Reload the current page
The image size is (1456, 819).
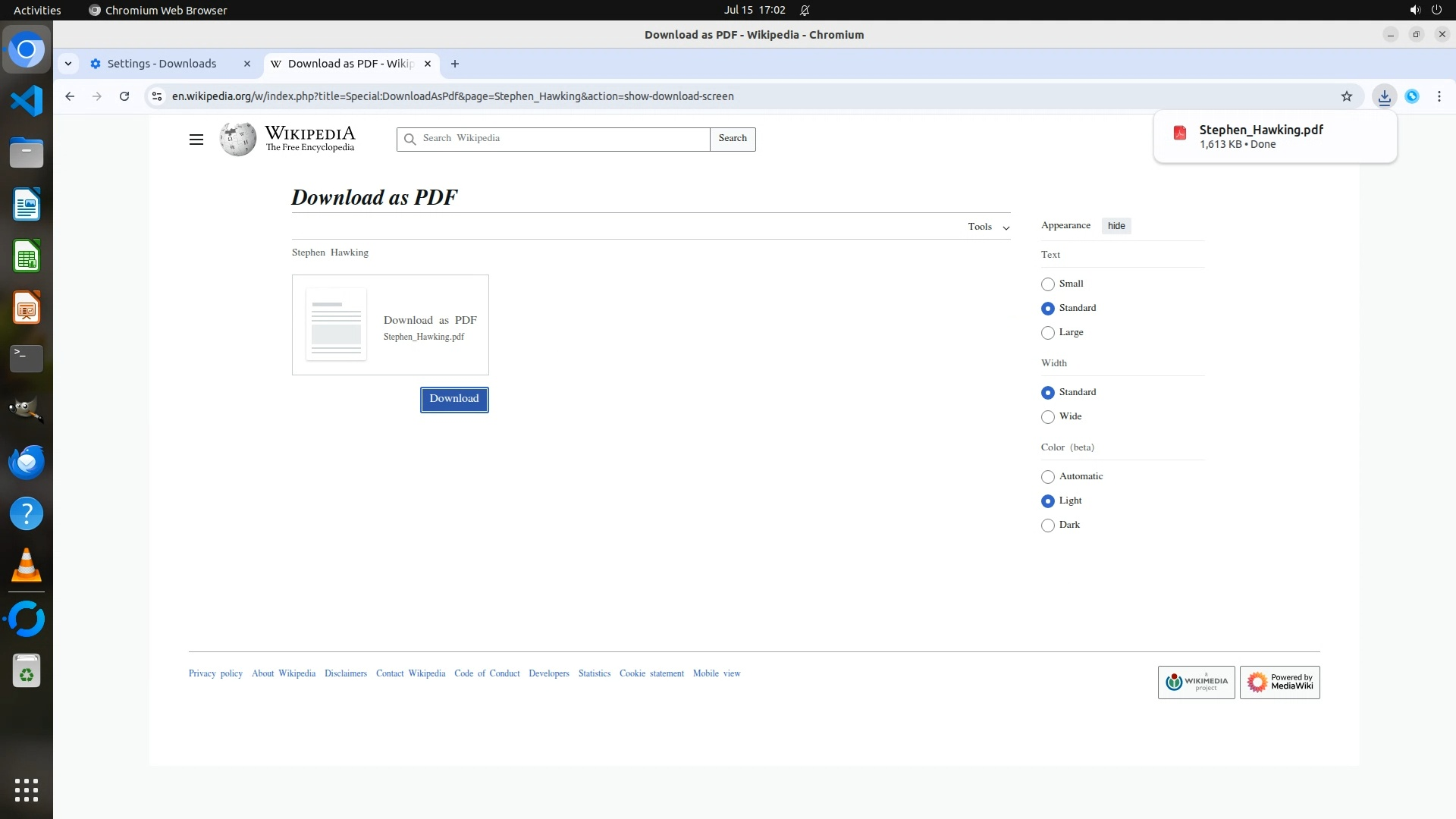(x=124, y=96)
